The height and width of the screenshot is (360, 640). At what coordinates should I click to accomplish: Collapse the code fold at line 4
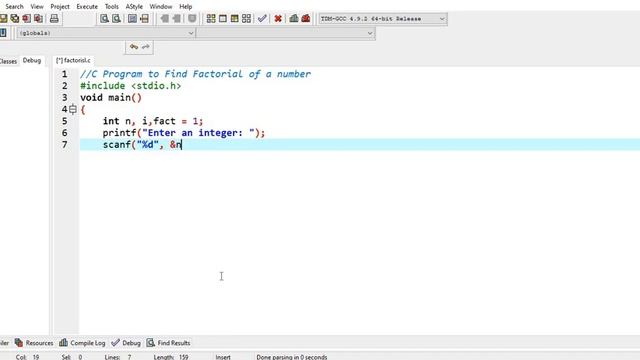coord(73,109)
